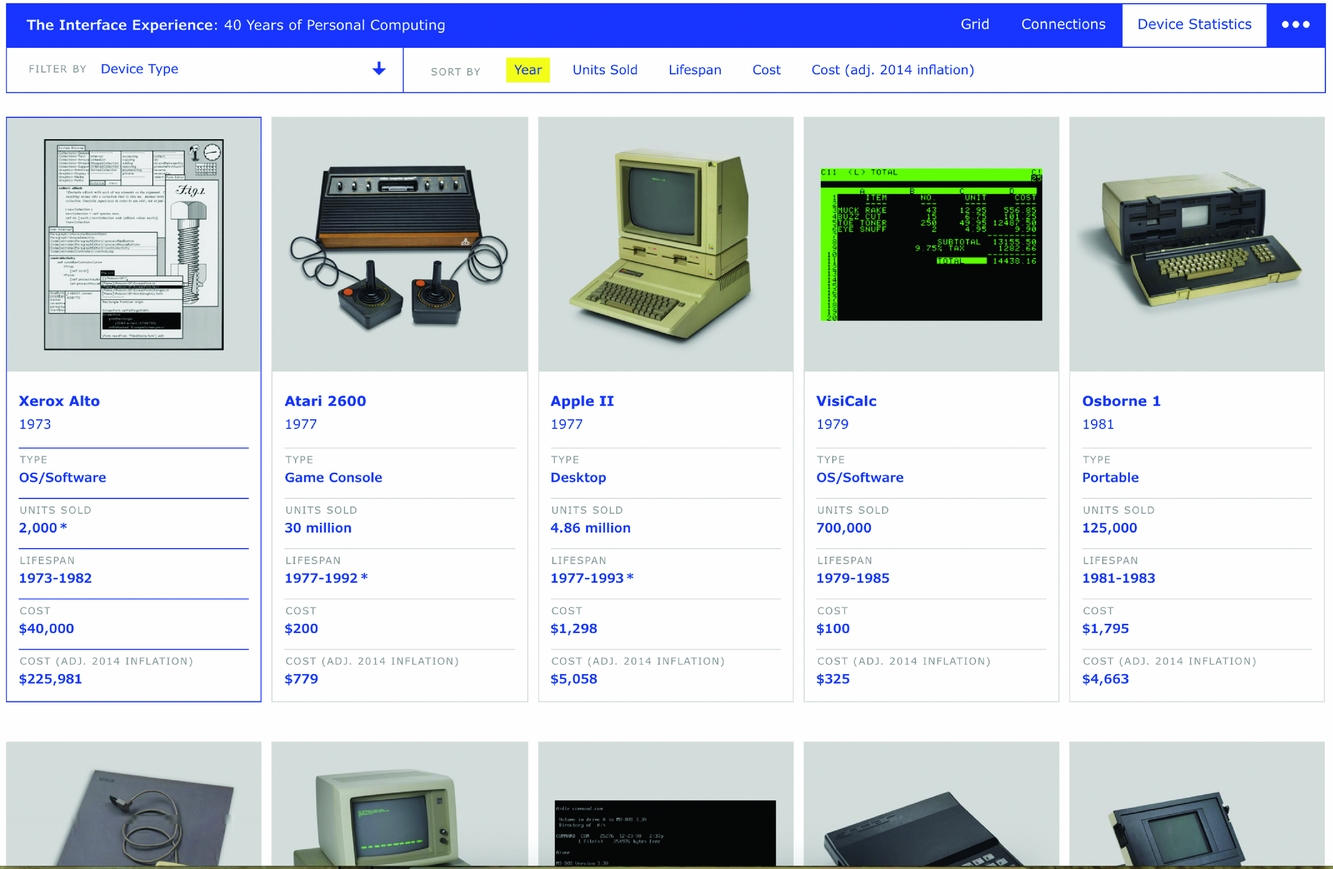This screenshot has height=869, width=1333.
Task: Click the VisiCalc spreadsheet screenshot
Action: [x=931, y=244]
